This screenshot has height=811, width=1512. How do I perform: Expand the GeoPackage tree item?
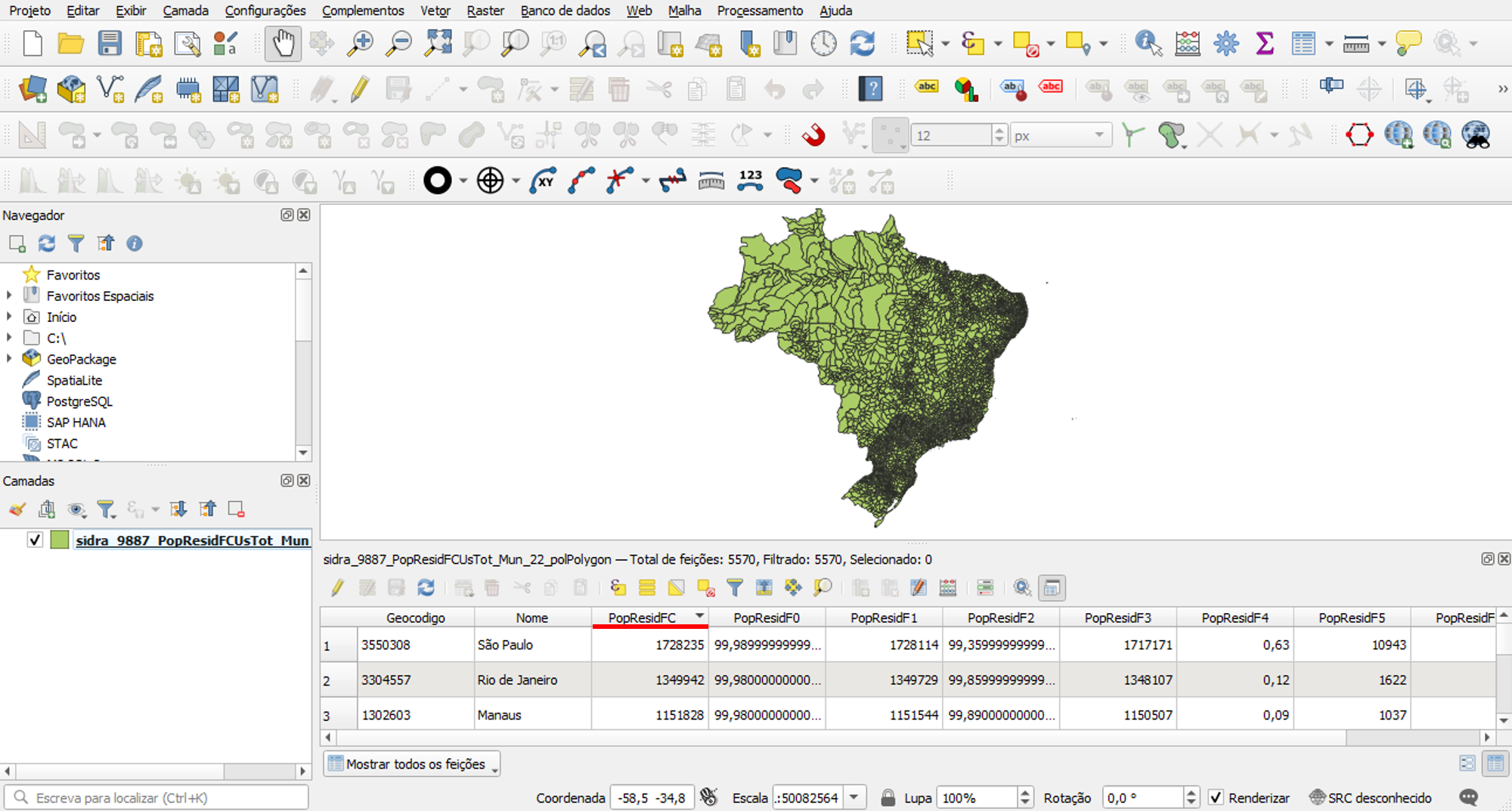tap(9, 359)
